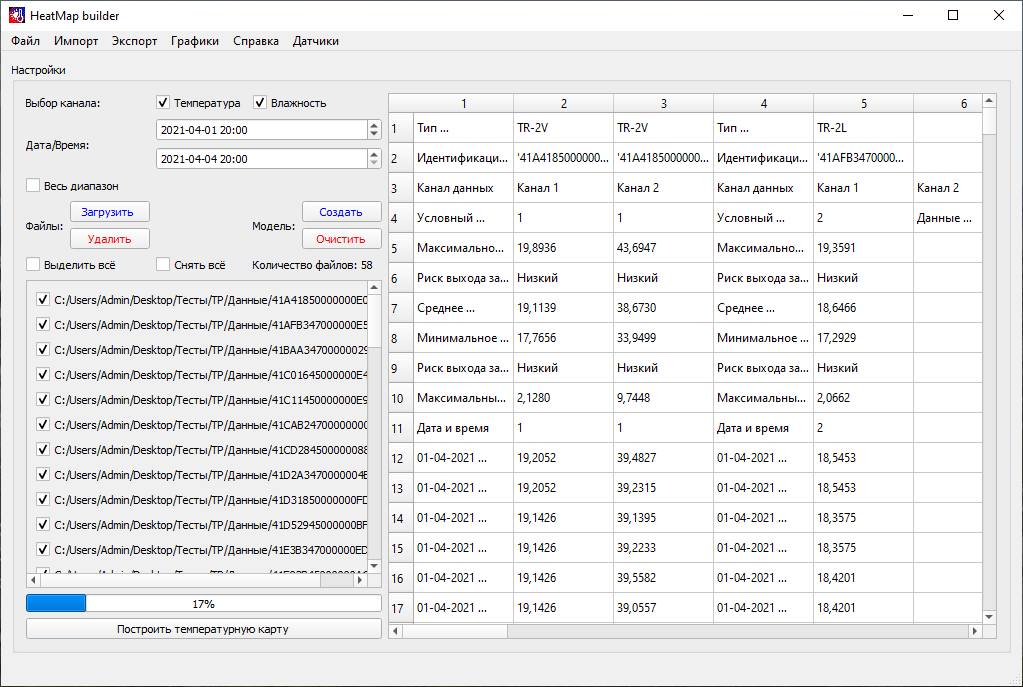Viewport: 1023px width, 687px height.
Task: Click the end date field 2021-04-04 20:00
Action: (262, 159)
